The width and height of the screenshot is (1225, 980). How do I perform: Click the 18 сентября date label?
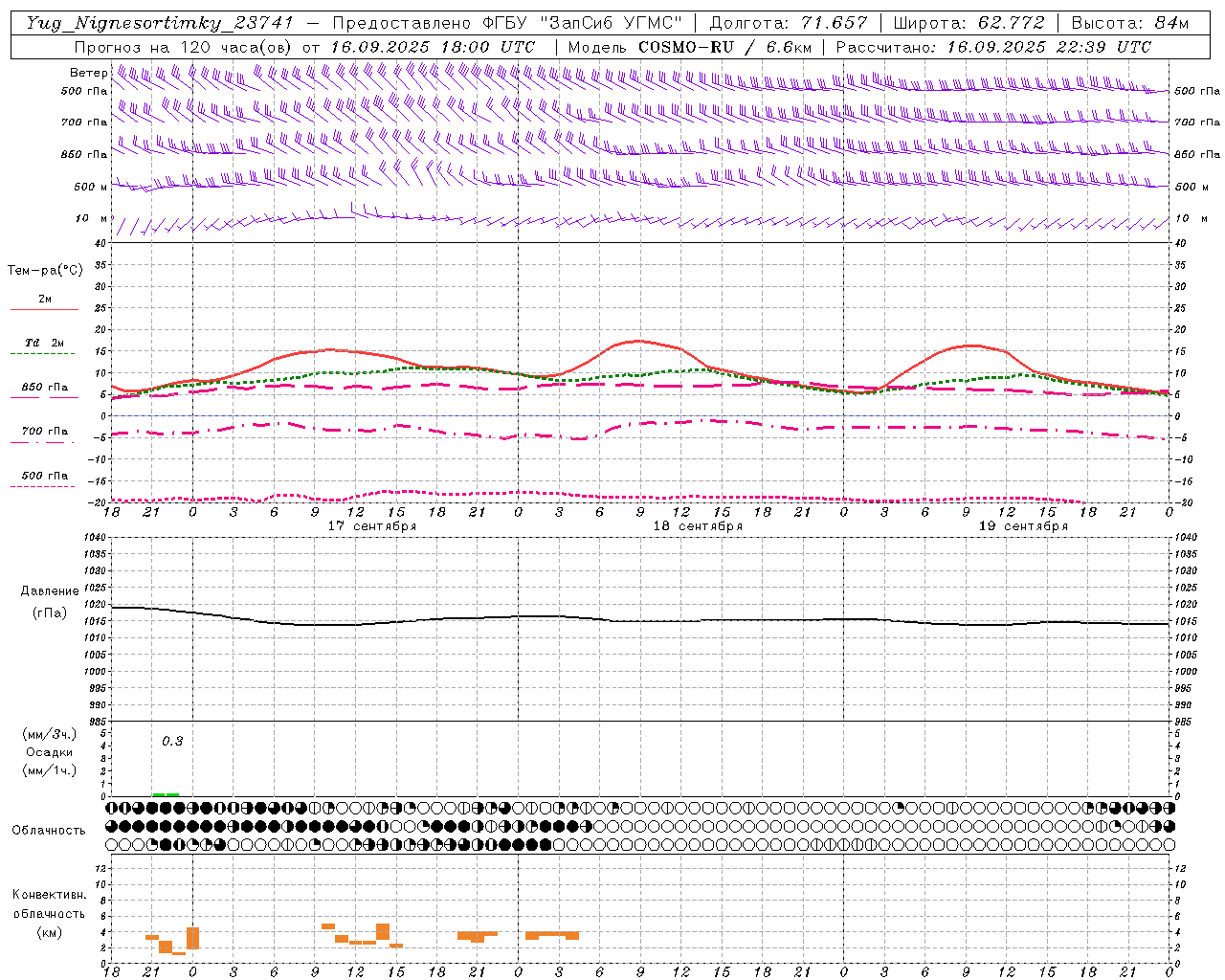[x=698, y=526]
